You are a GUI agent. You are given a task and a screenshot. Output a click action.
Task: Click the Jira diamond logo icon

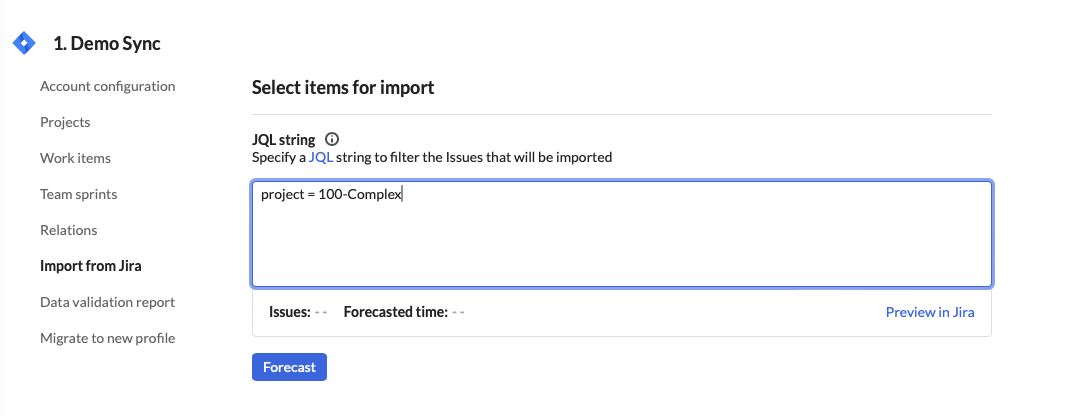[23, 44]
